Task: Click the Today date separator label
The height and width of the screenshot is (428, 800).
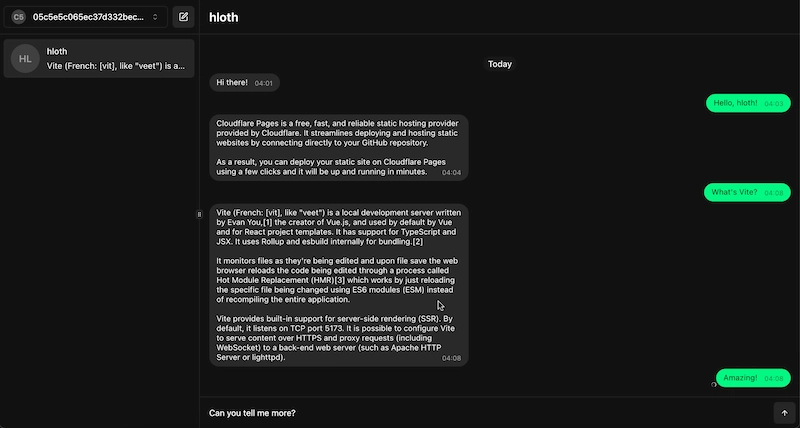Action: 500,64
